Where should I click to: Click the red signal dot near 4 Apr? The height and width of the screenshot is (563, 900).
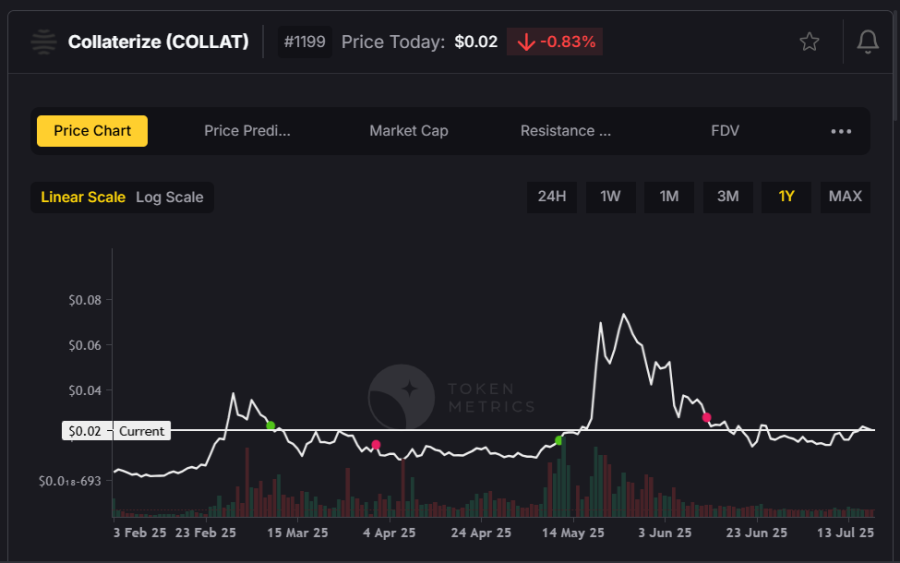point(376,445)
